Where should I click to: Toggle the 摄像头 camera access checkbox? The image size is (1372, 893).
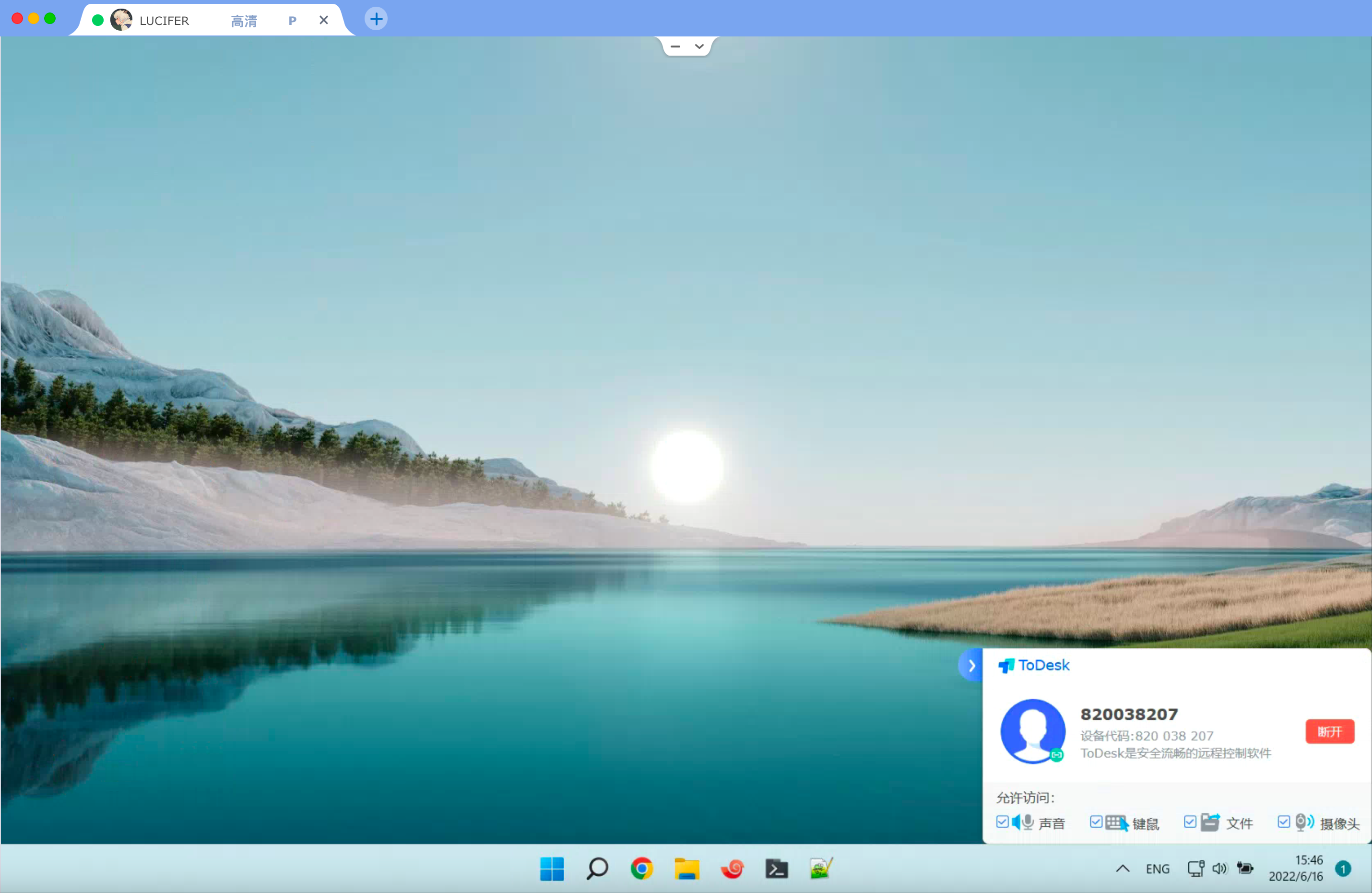1283,822
